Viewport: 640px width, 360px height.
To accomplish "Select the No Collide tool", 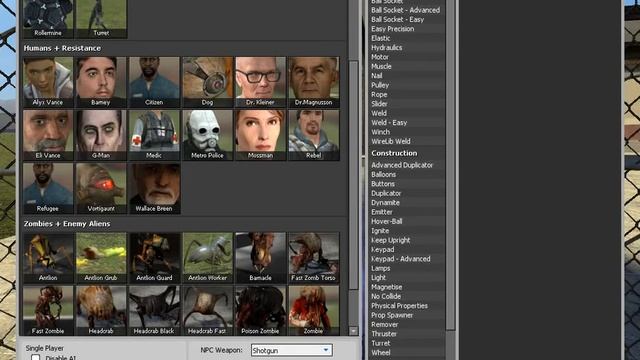I will 386,297.
